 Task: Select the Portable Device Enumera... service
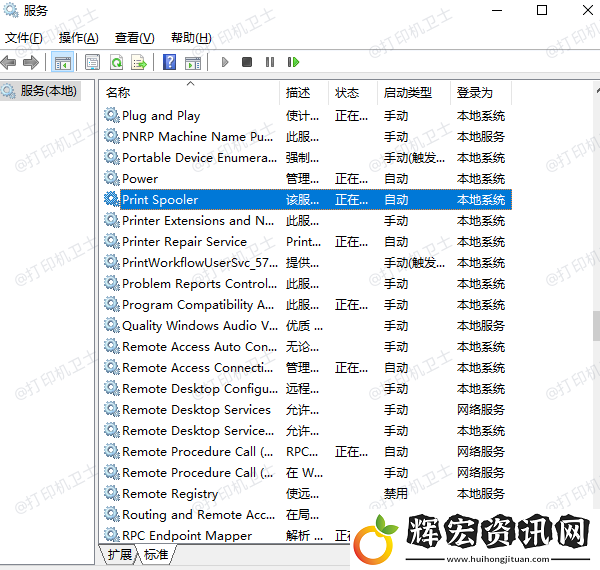coord(199,158)
